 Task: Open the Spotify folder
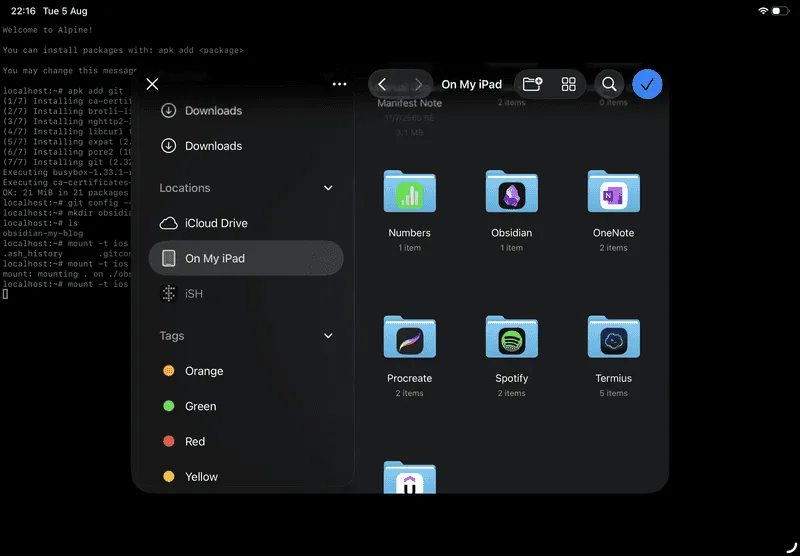512,337
